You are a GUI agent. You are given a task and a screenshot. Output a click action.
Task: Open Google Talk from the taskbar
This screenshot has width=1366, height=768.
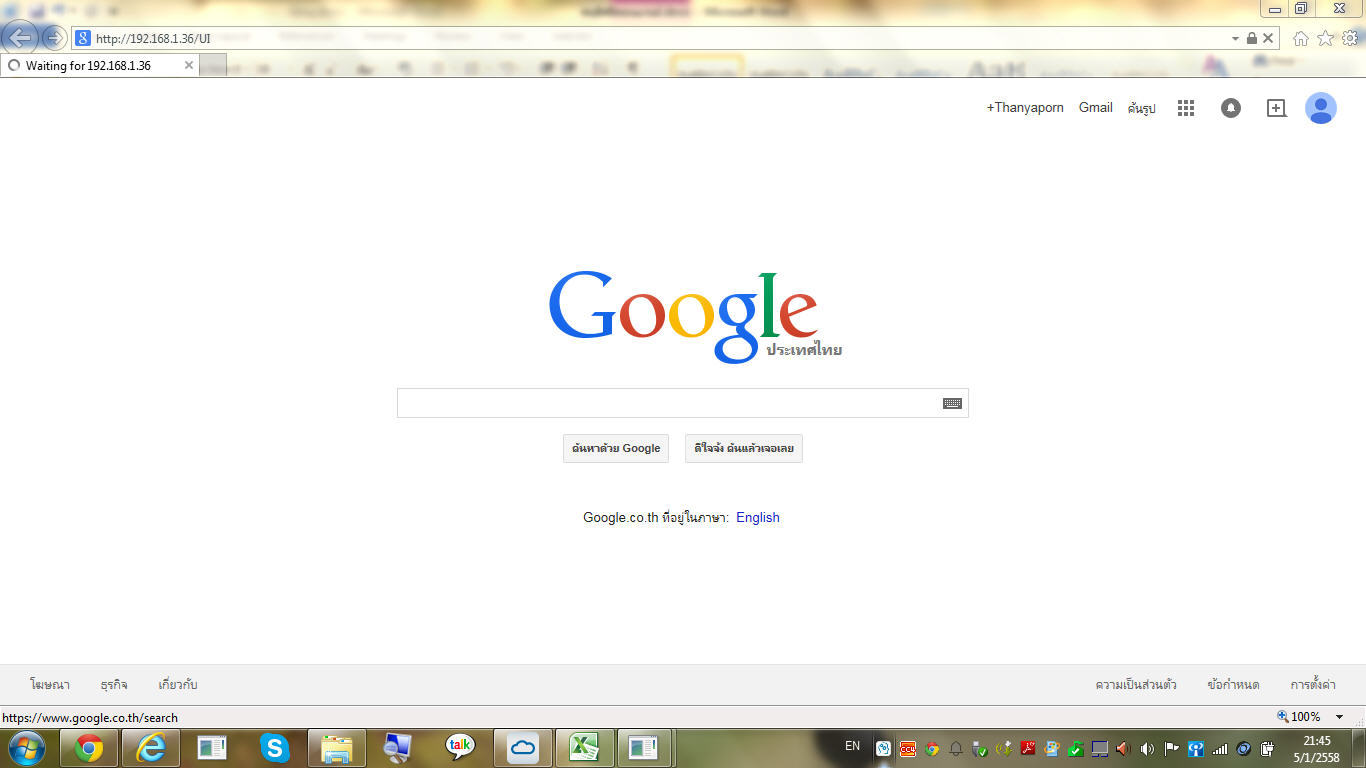pos(460,748)
